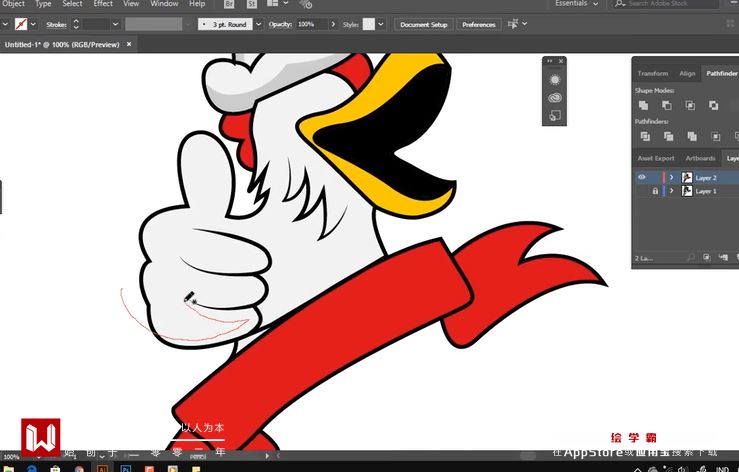
Task: Click the Minus Front shape mode icon
Action: pyautogui.click(x=666, y=105)
